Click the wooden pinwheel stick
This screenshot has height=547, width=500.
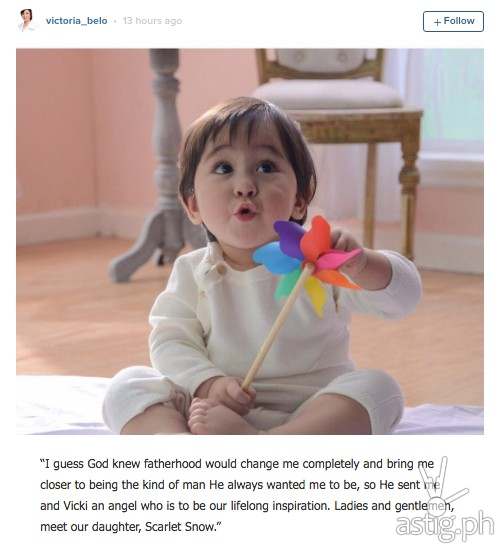coord(276,330)
